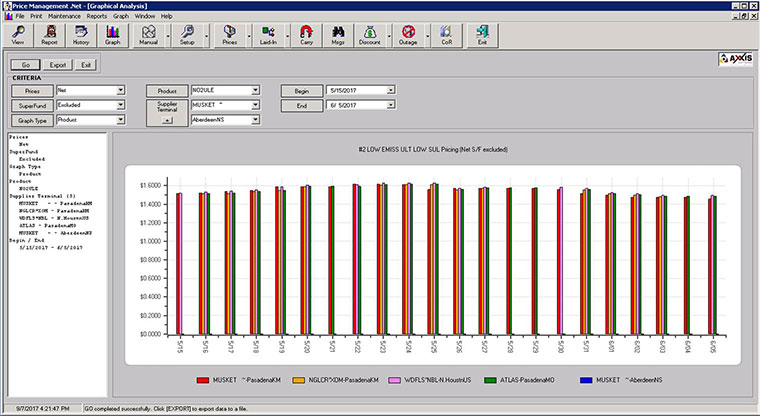Expand the Prices toolbar dropdown arrow
This screenshot has width=760, height=416.
click(249, 36)
